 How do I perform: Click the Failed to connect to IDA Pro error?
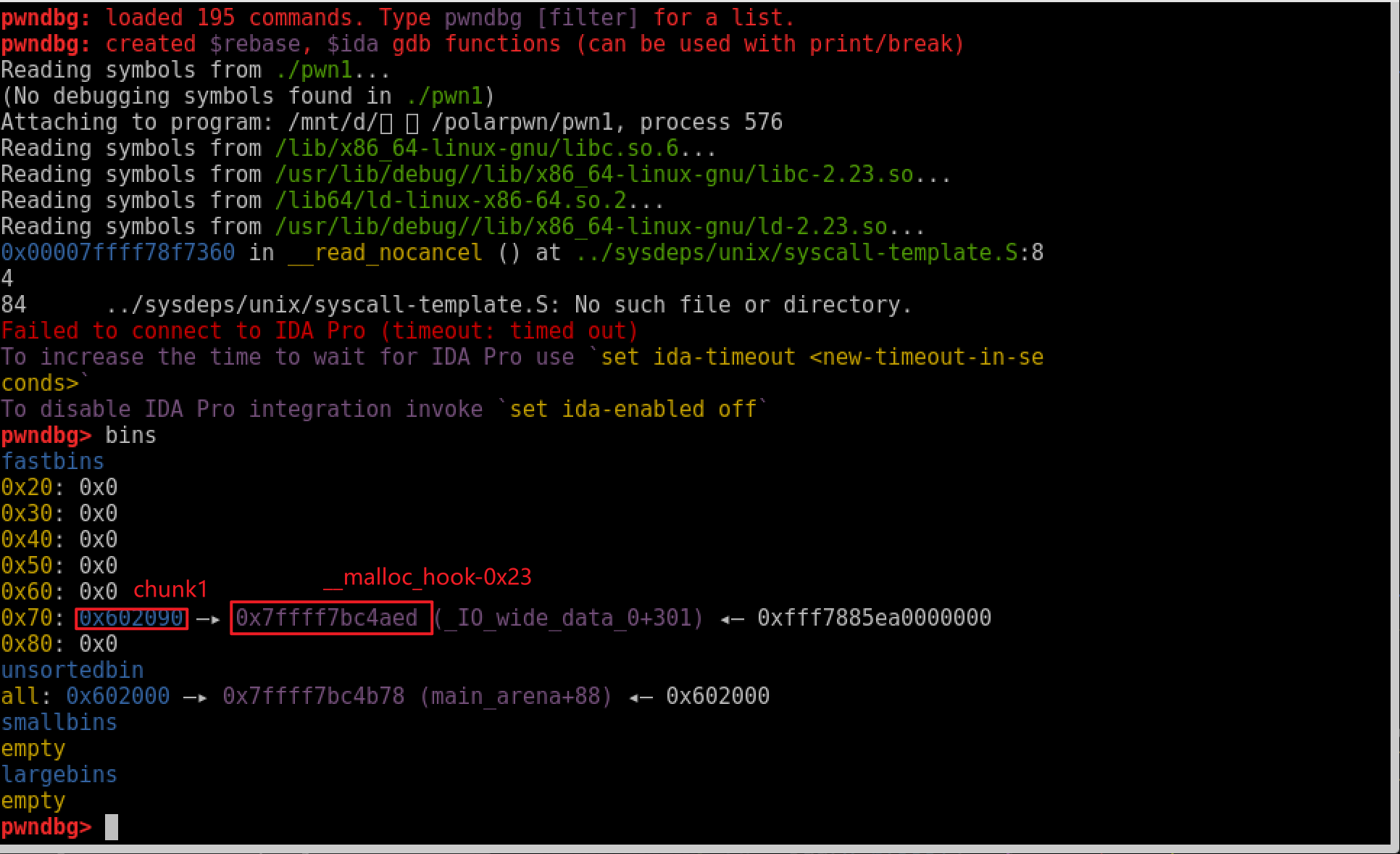(319, 331)
